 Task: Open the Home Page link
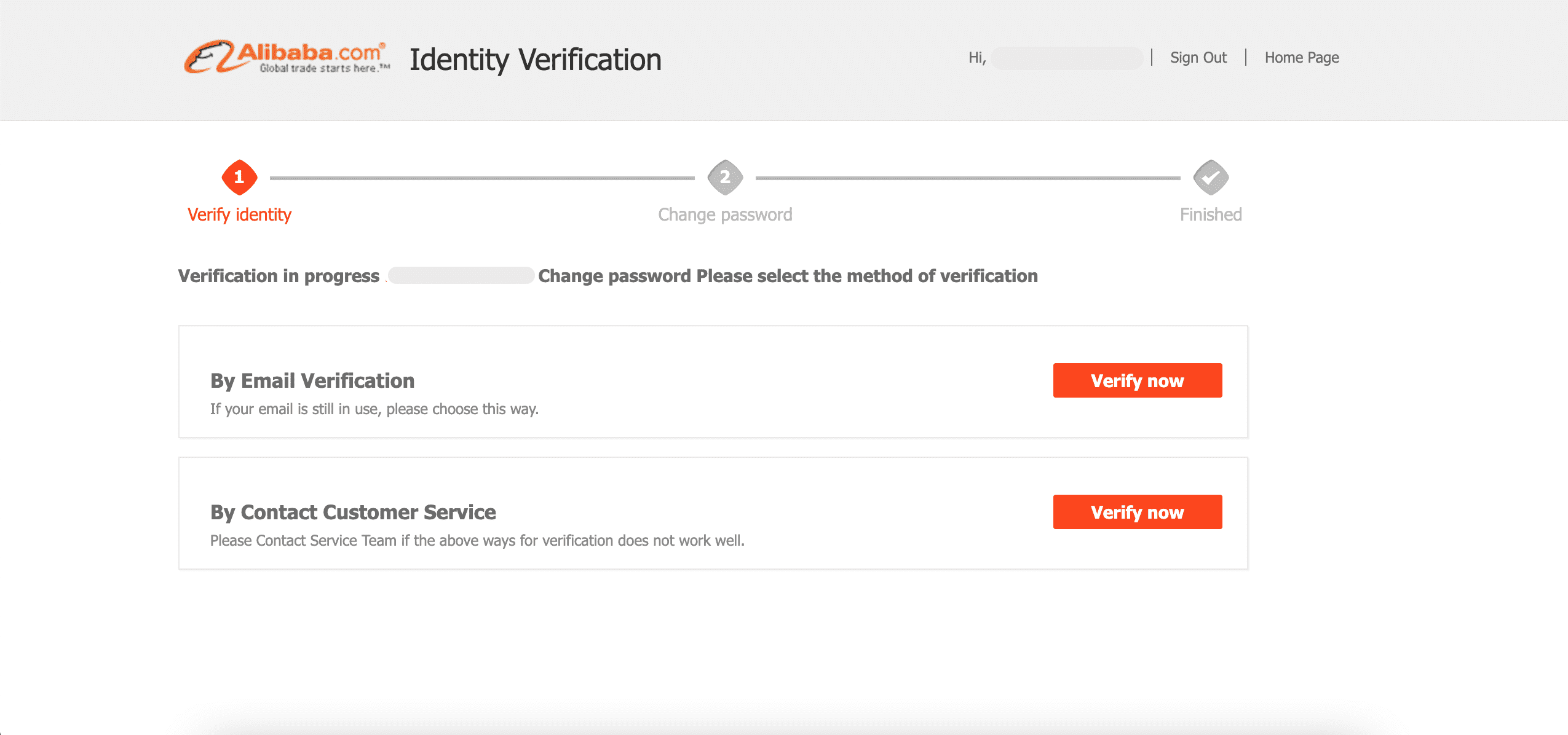coord(1301,58)
